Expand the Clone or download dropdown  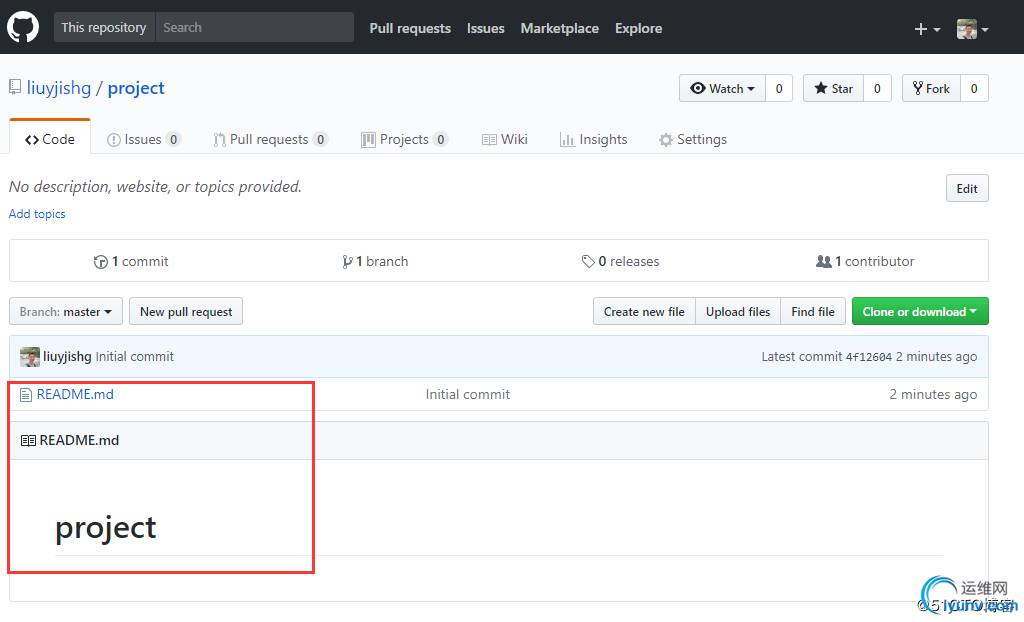[x=920, y=312]
